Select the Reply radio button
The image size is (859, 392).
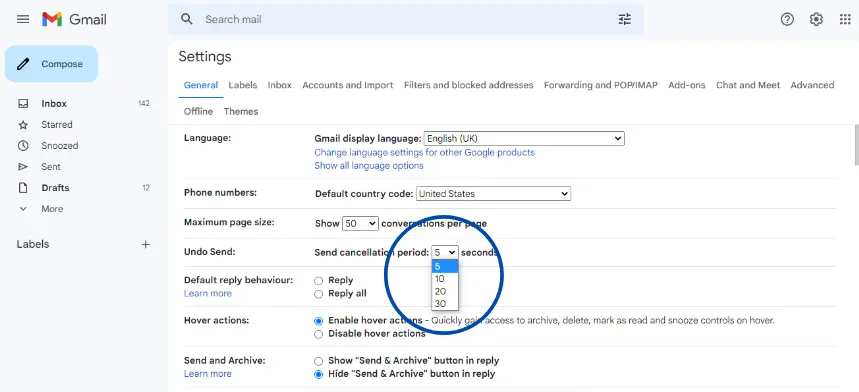pyautogui.click(x=318, y=281)
